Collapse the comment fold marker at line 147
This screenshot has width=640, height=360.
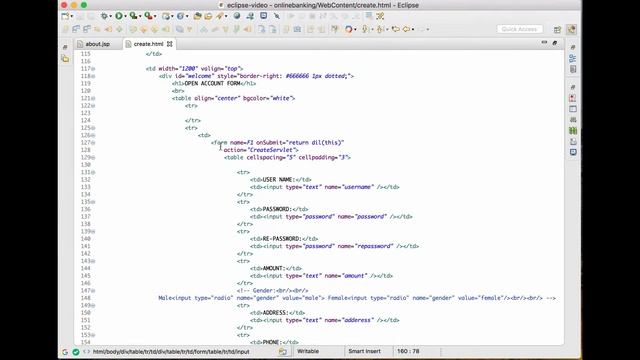[x=93, y=291]
